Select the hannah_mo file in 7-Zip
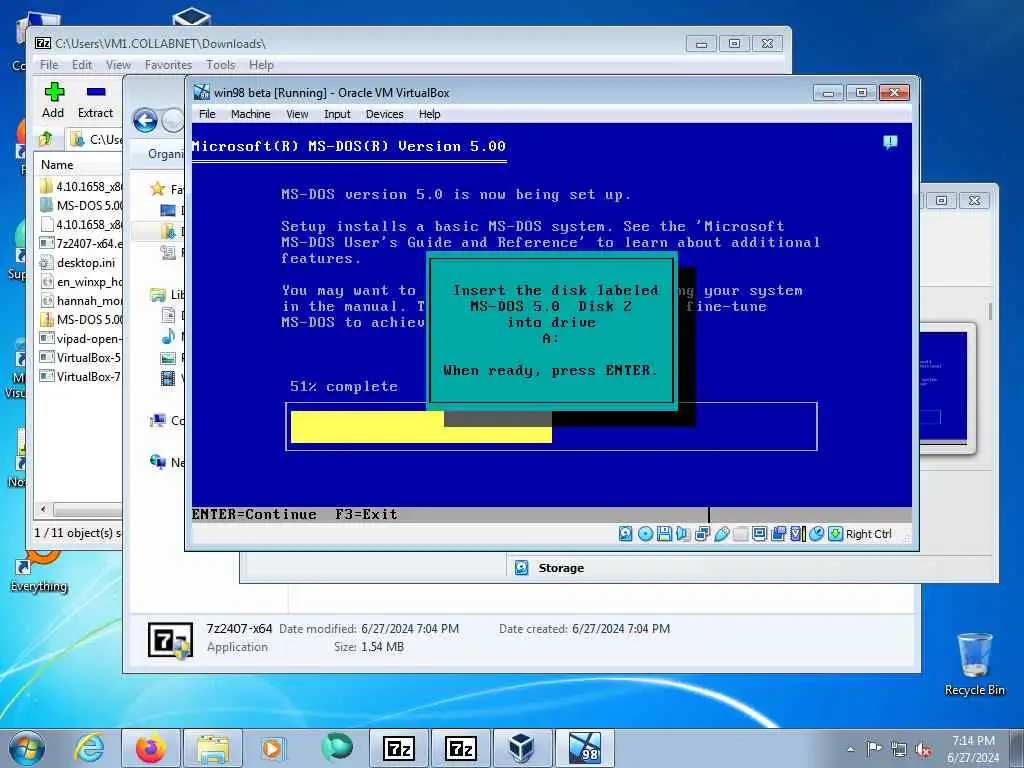This screenshot has width=1024, height=768. [81, 301]
